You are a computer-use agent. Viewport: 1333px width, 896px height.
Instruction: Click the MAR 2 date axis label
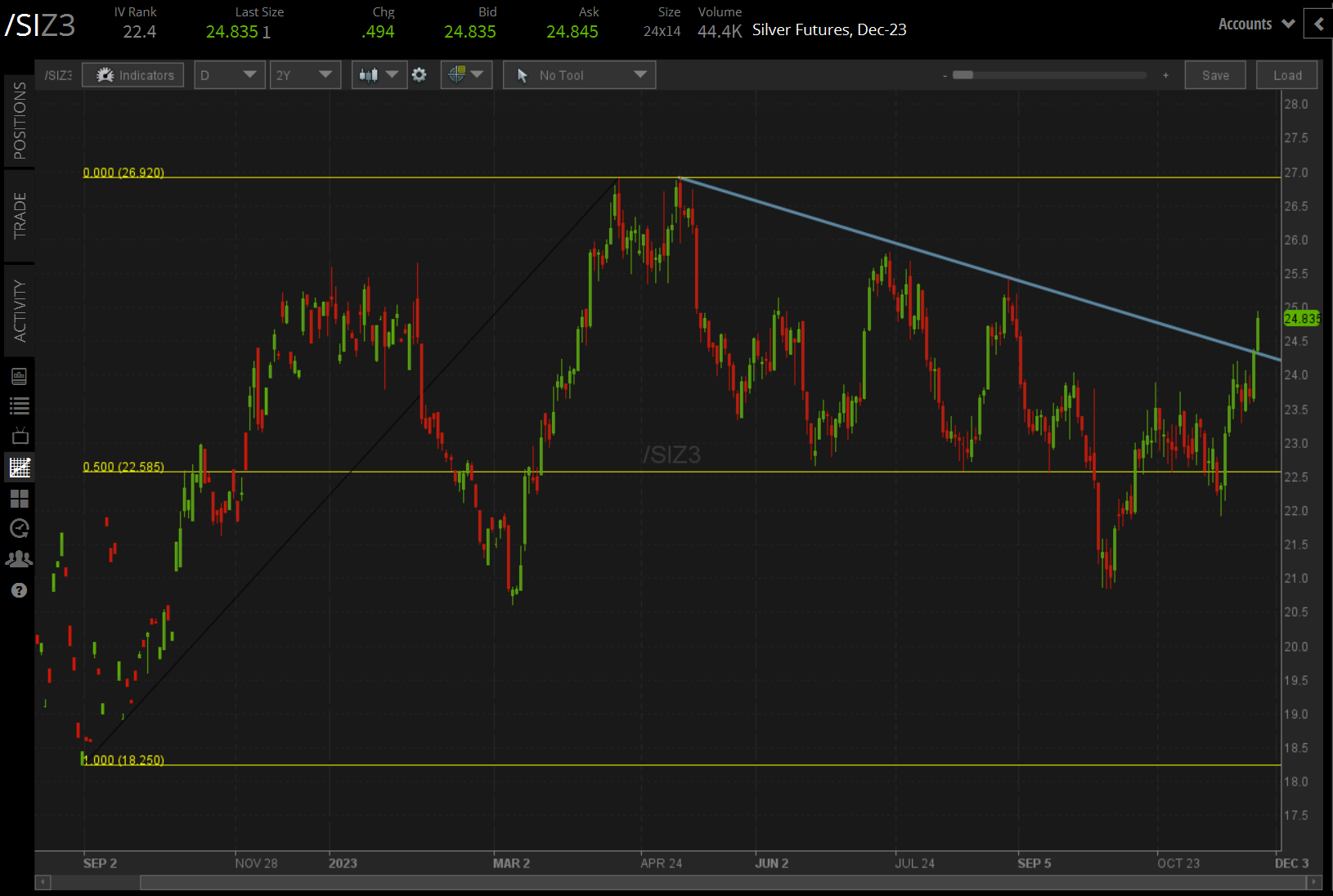pyautogui.click(x=511, y=863)
